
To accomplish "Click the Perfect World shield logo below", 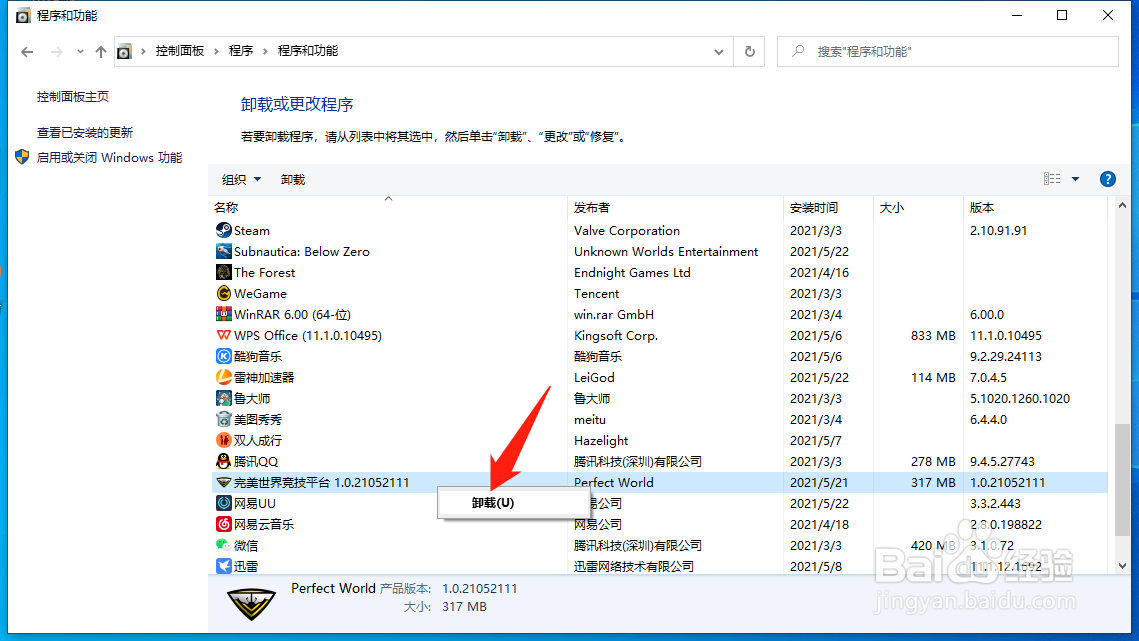I will click(x=250, y=604).
